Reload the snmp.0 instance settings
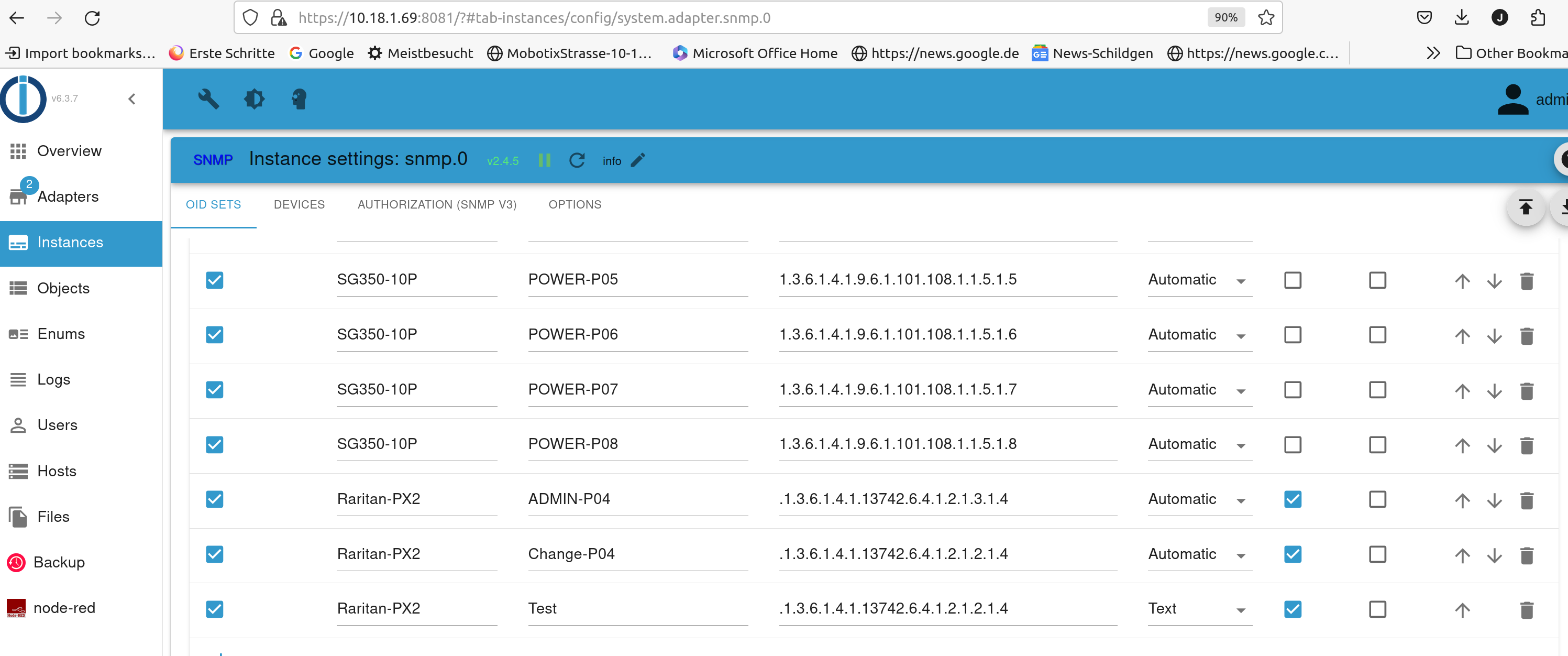Image resolution: width=1568 pixels, height=656 pixels. [577, 160]
